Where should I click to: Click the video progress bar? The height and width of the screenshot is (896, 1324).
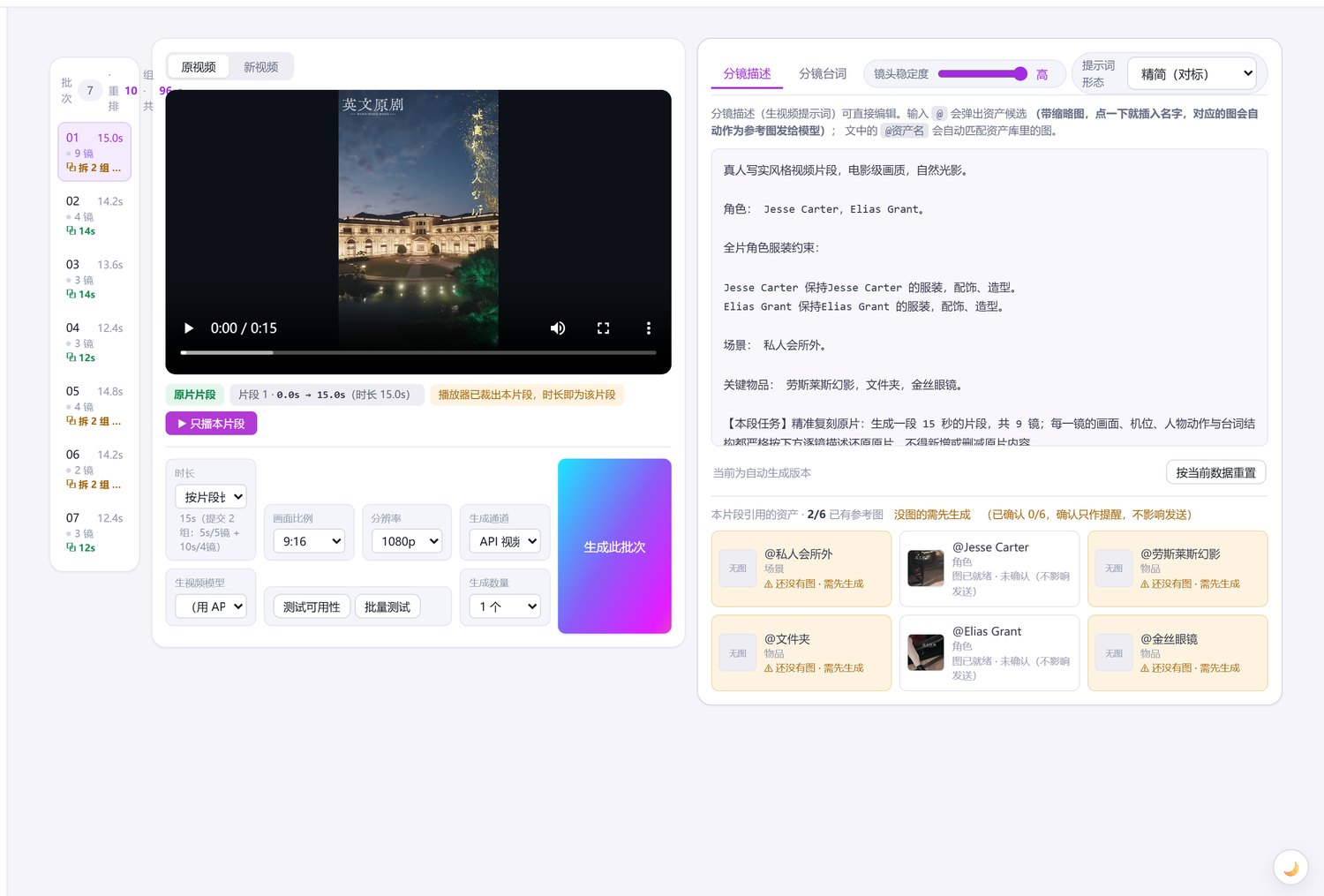418,352
